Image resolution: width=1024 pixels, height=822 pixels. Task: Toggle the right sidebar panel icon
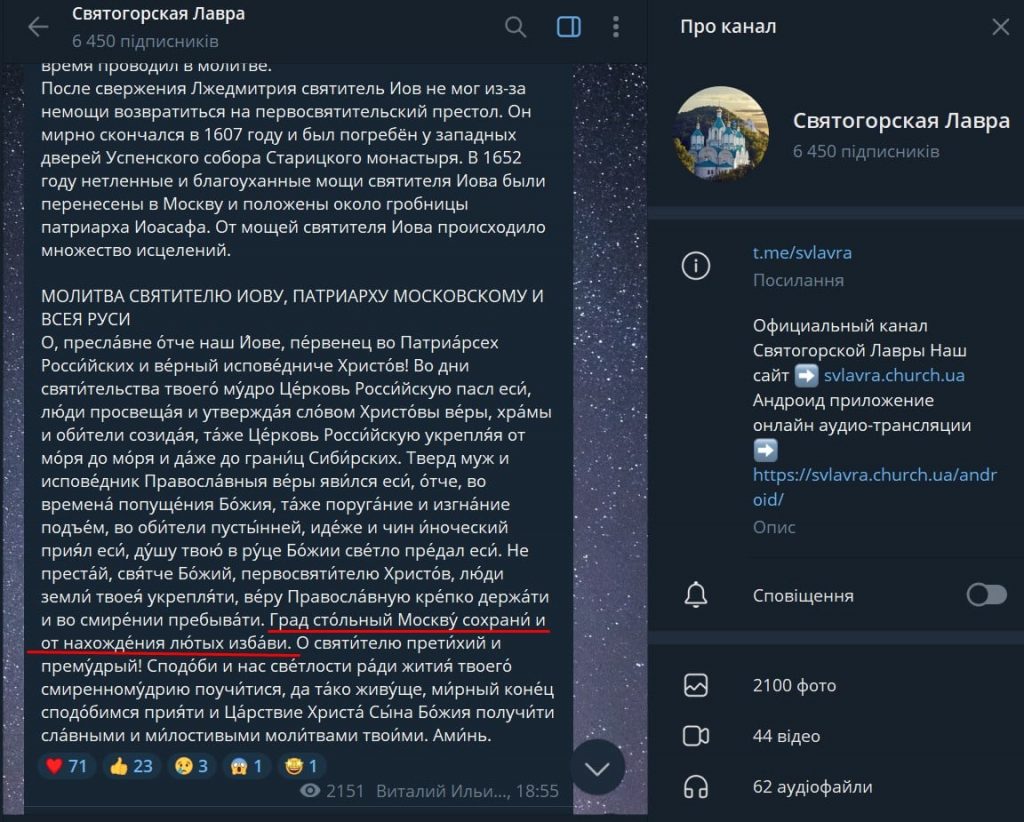coord(568,27)
